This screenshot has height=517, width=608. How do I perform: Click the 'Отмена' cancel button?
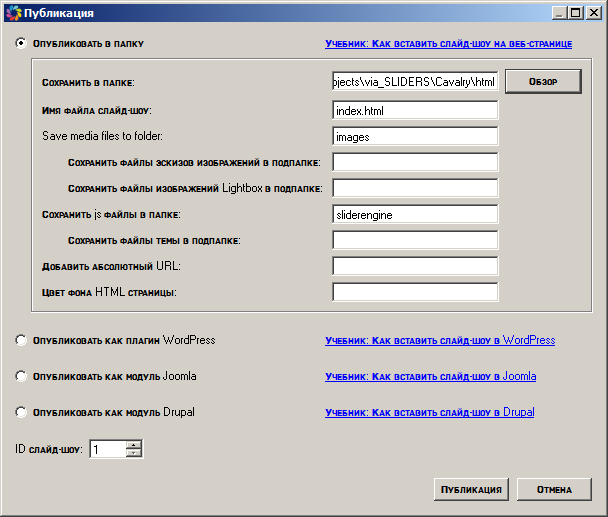554,489
